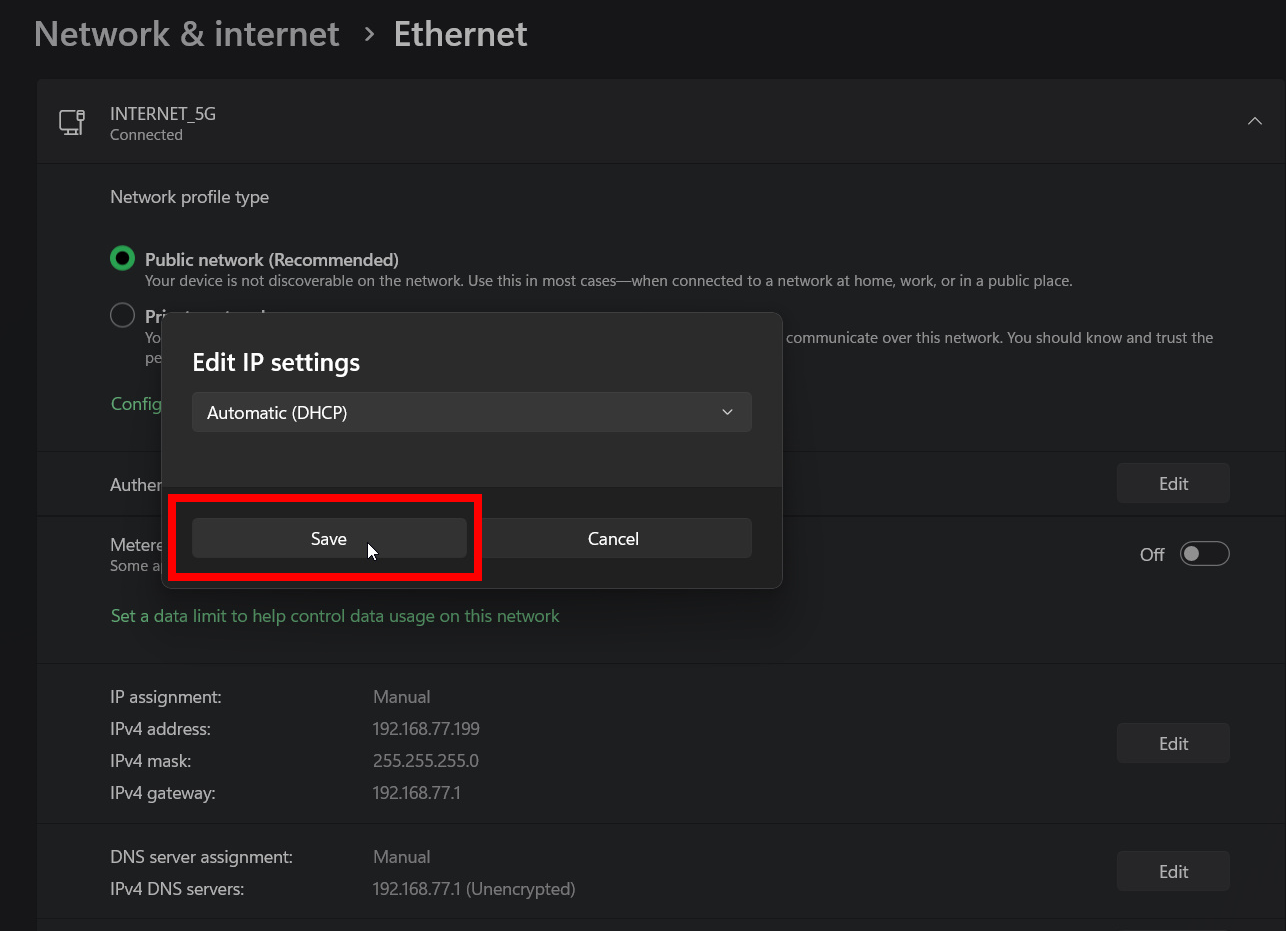Open the set a data limit link

coord(335,616)
